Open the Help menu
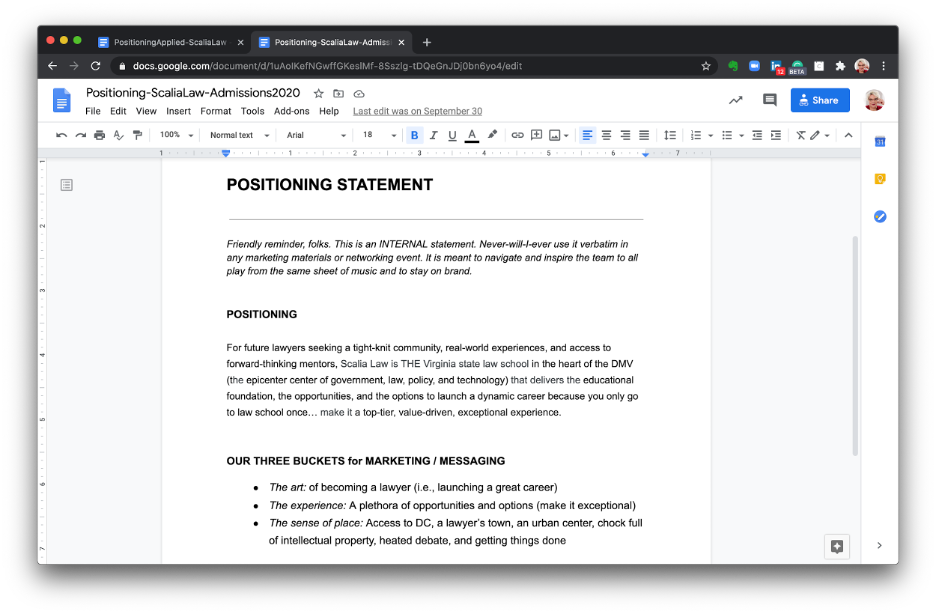Viewport: 936px width, 614px height. [x=328, y=111]
